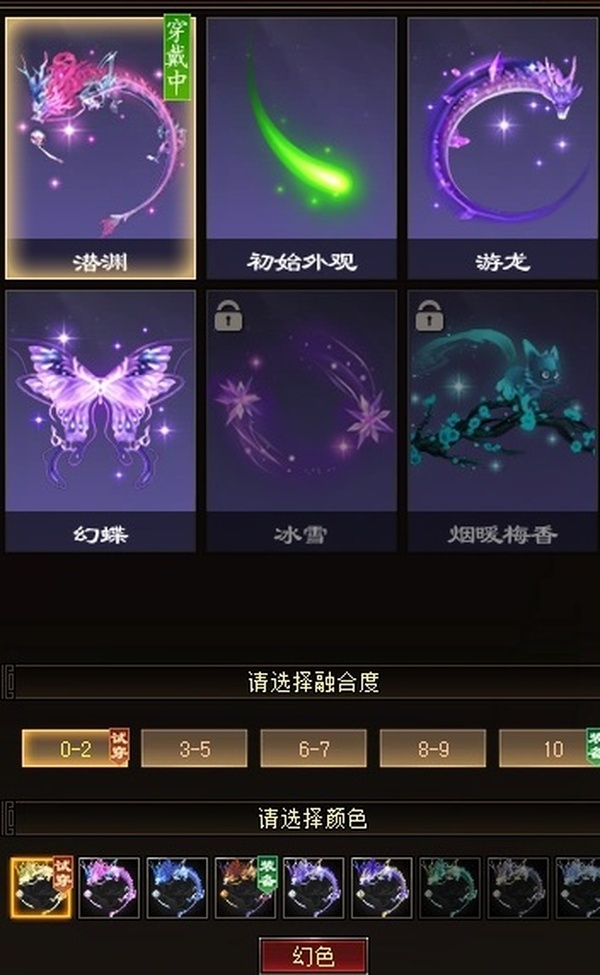Image resolution: width=600 pixels, height=975 pixels.
Task: Select the gray dragon color swatch
Action: (x=517, y=887)
